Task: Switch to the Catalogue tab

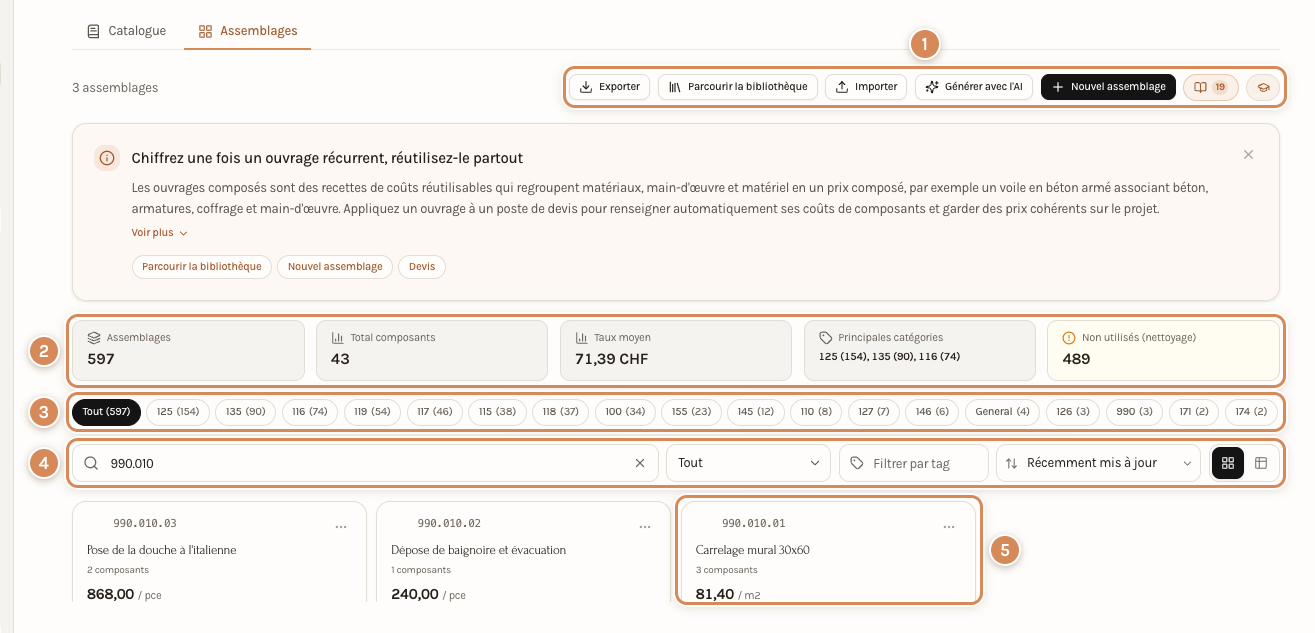Action: [126, 31]
